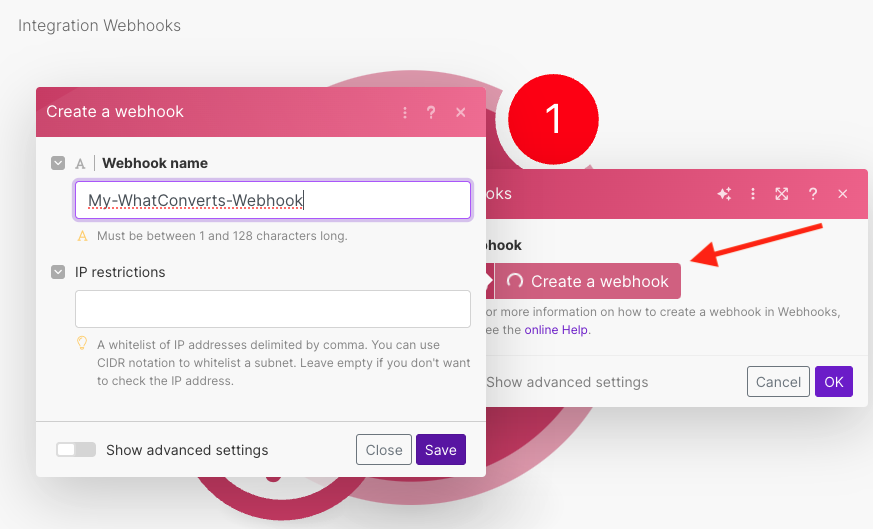Enable Show advanced settings in Create a webhook
Screen dimensions: 873x529
click(76, 449)
